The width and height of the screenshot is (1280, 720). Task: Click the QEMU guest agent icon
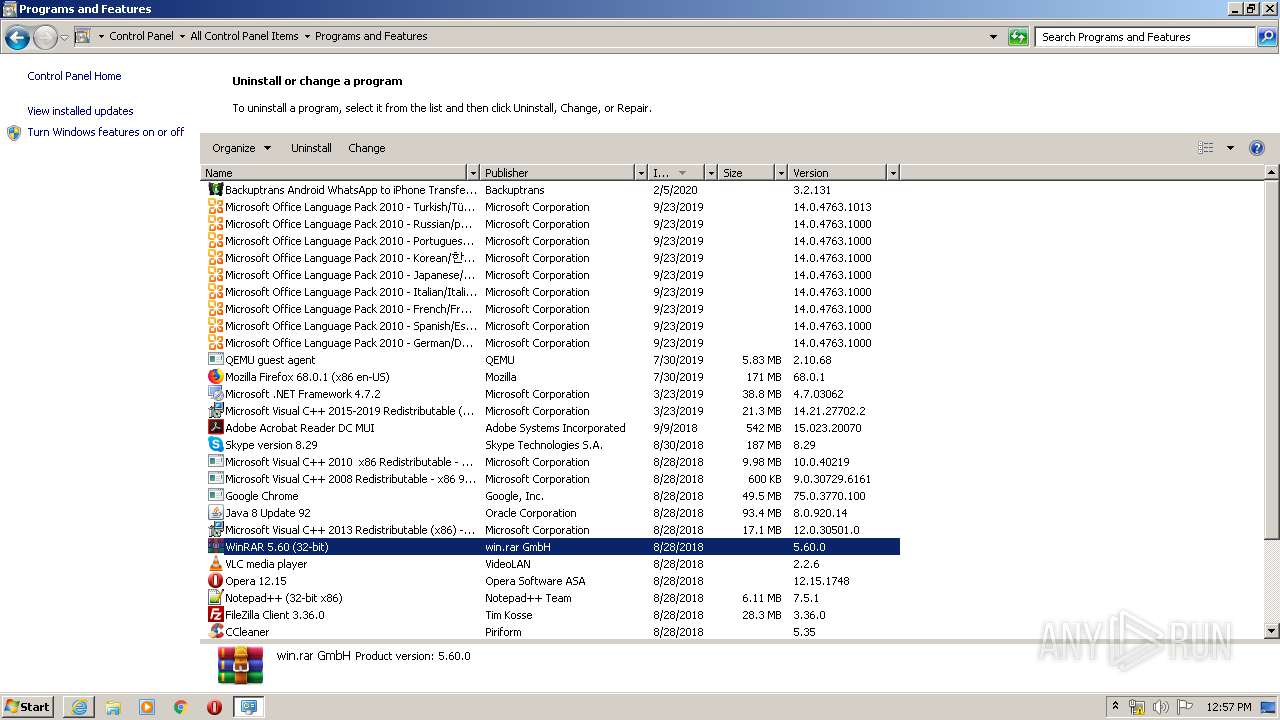(215, 360)
